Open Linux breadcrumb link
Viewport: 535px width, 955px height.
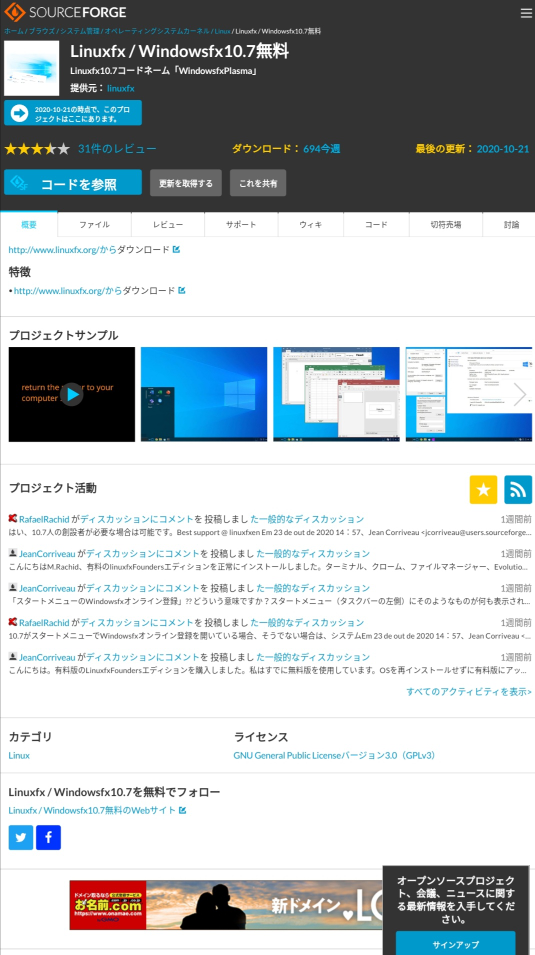[x=222, y=31]
